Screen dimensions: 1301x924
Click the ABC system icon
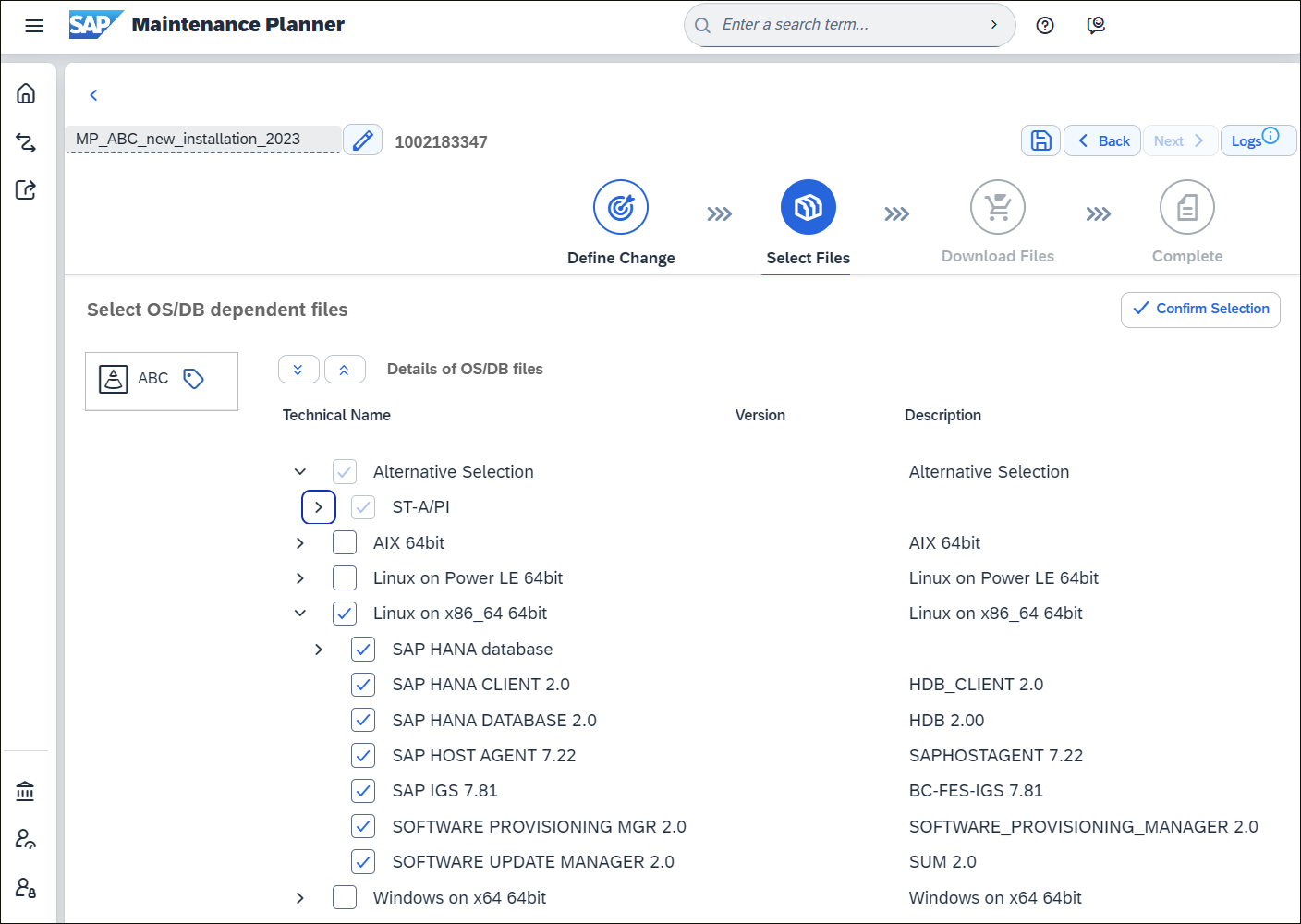click(114, 379)
